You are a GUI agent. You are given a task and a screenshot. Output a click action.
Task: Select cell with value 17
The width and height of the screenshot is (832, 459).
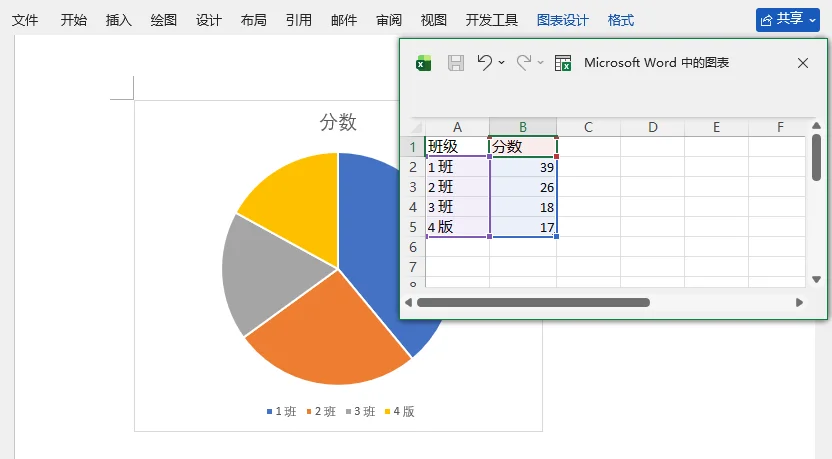coord(523,227)
